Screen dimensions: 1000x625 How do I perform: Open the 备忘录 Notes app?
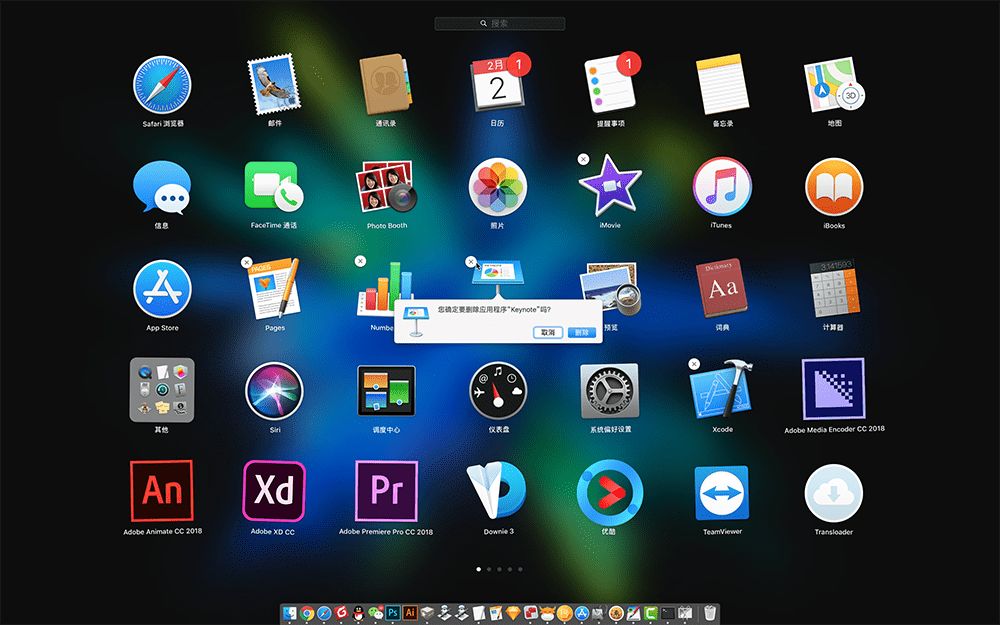(x=722, y=84)
